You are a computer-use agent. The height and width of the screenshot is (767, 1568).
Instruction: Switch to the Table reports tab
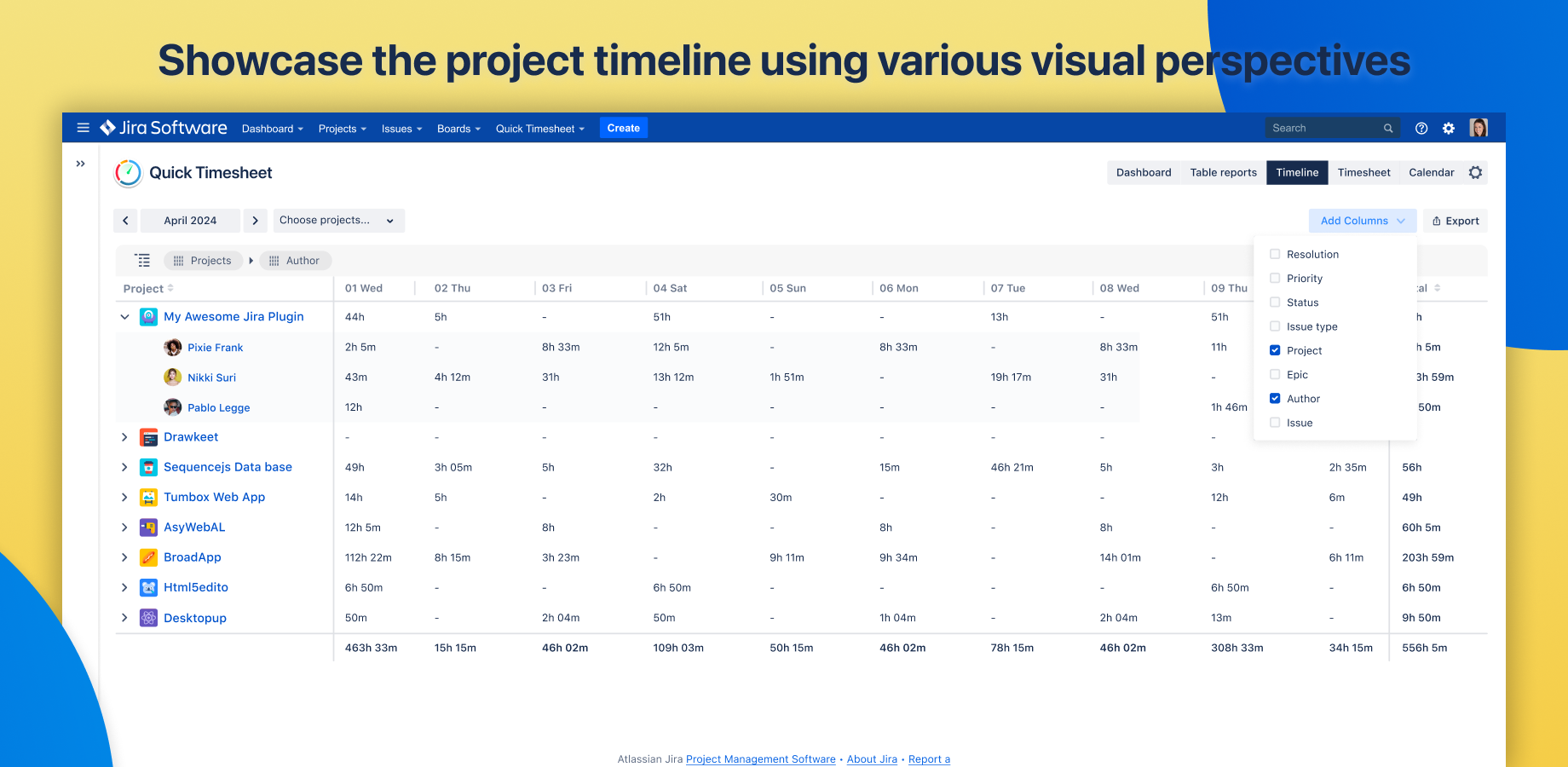pos(1223,172)
